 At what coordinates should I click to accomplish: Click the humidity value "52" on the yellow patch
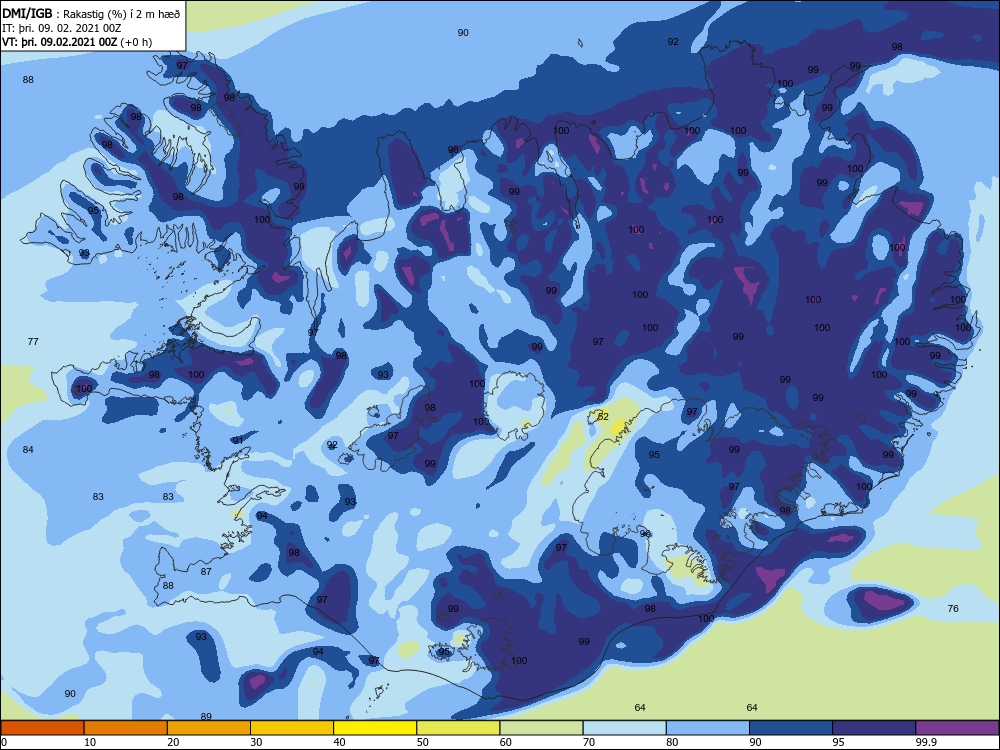tap(603, 416)
